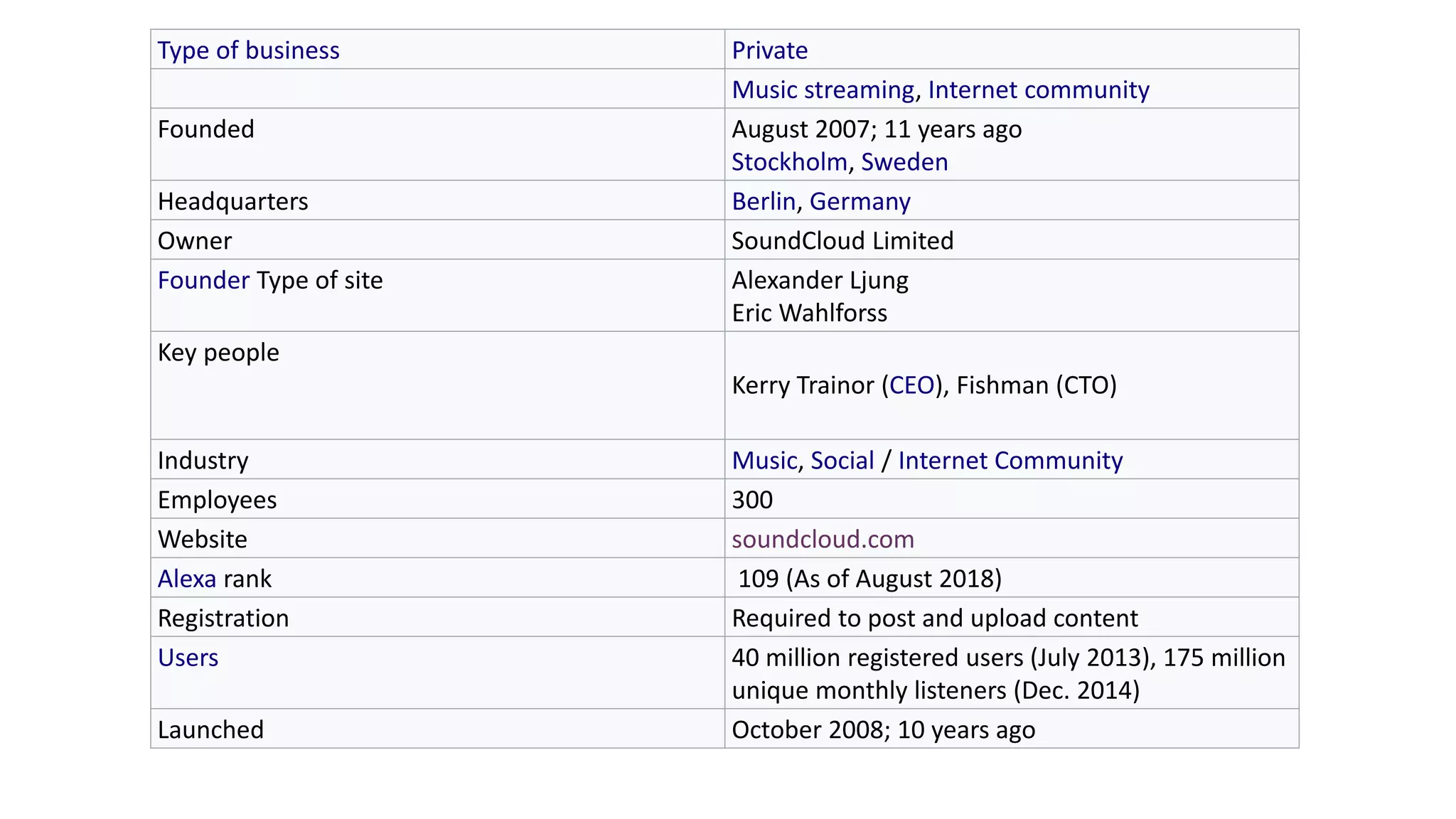1456x819 pixels.
Task: Follow the 'Stockholm' link
Action: pyautogui.click(x=789, y=162)
